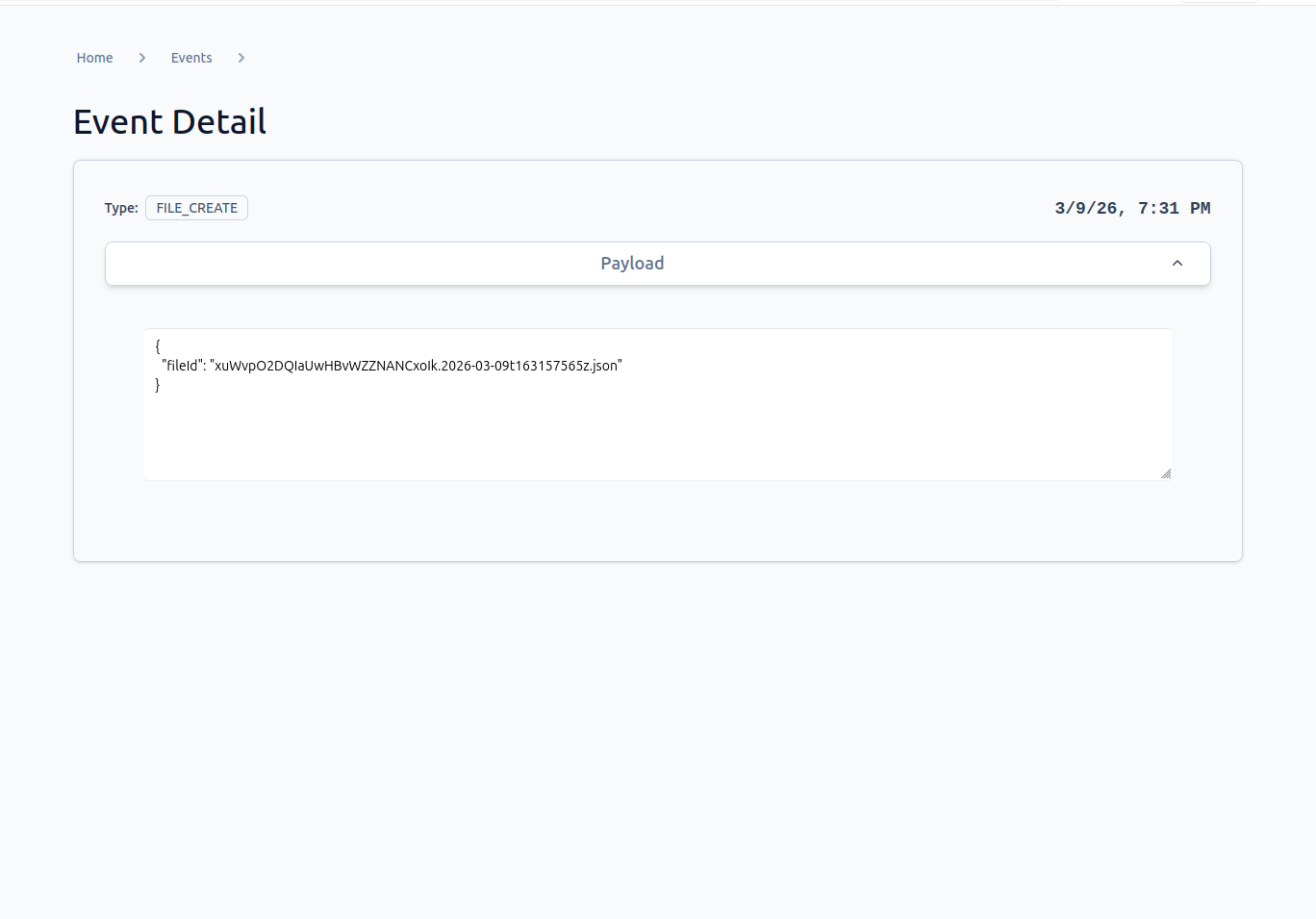This screenshot has width=1316, height=919.
Task: Go to Home breadcrumb link
Action: [94, 58]
